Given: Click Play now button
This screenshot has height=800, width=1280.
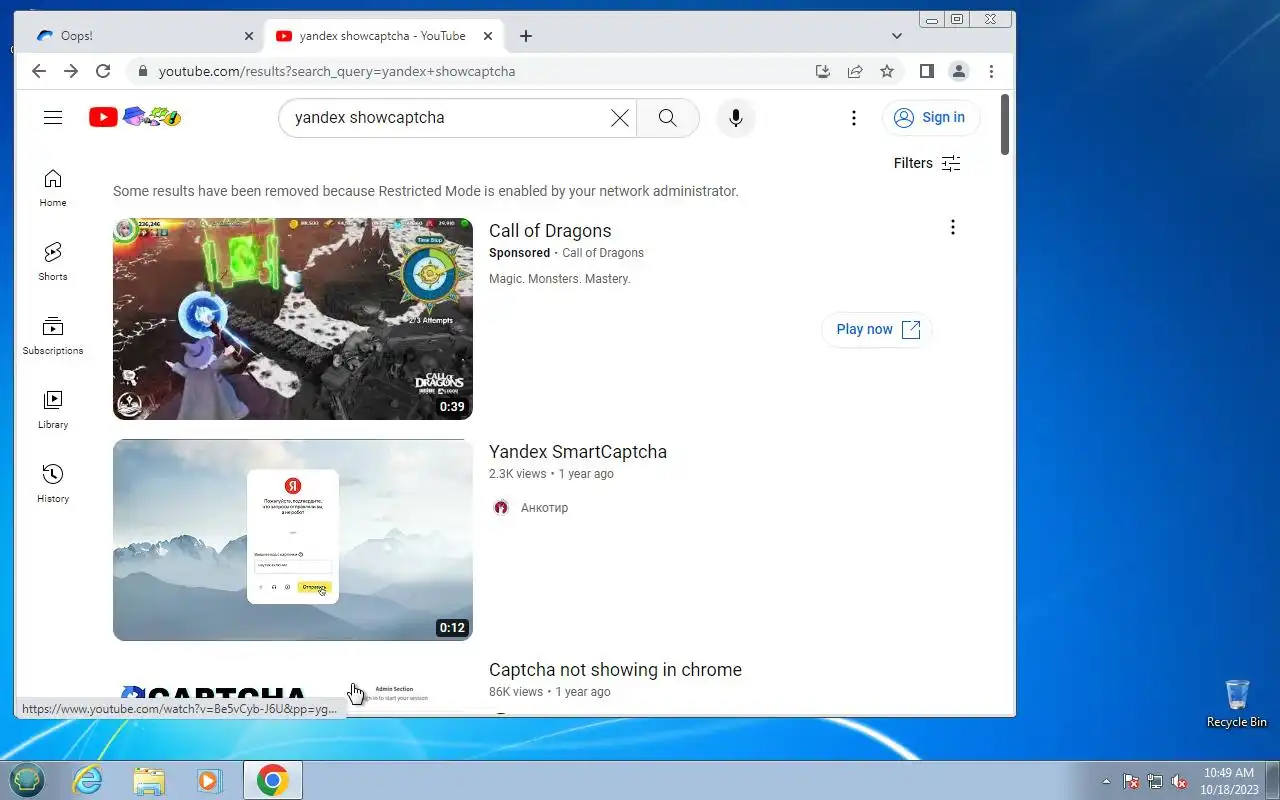Looking at the screenshot, I should [877, 329].
